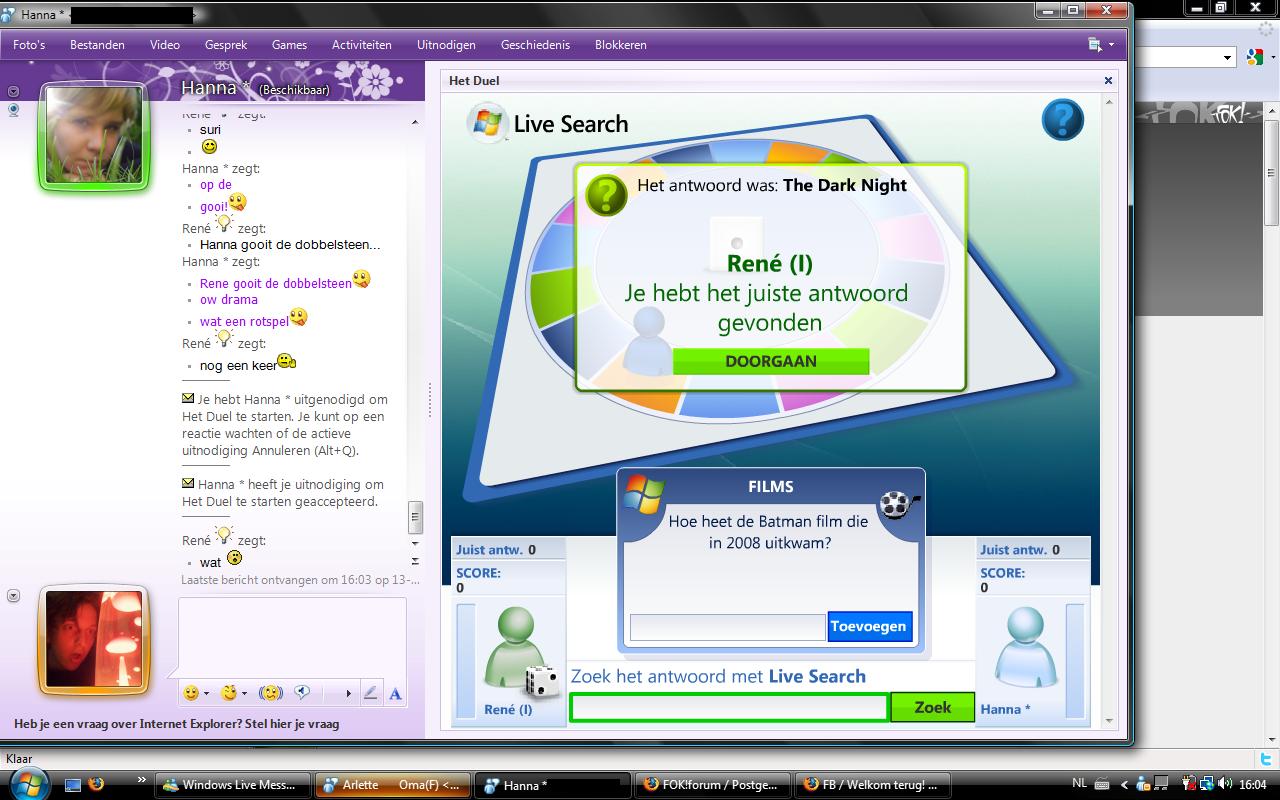
Task: Collapse your own display picture arrow toggle
Action: [x=14, y=596]
